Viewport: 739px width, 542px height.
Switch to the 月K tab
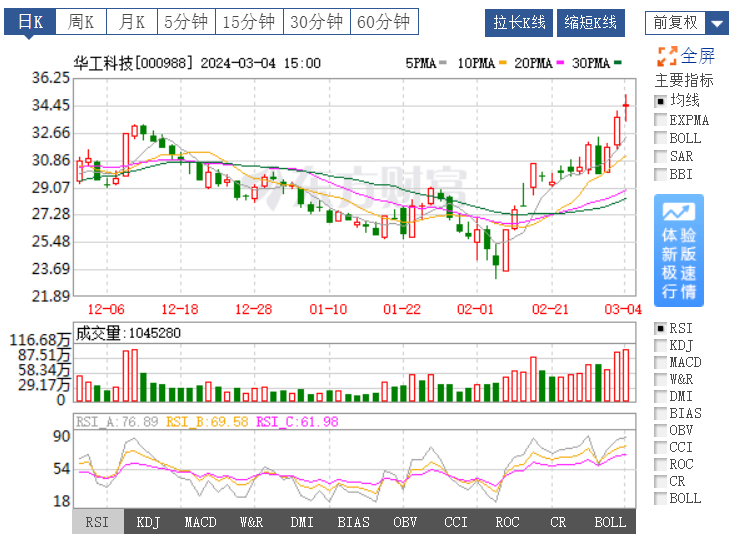132,22
